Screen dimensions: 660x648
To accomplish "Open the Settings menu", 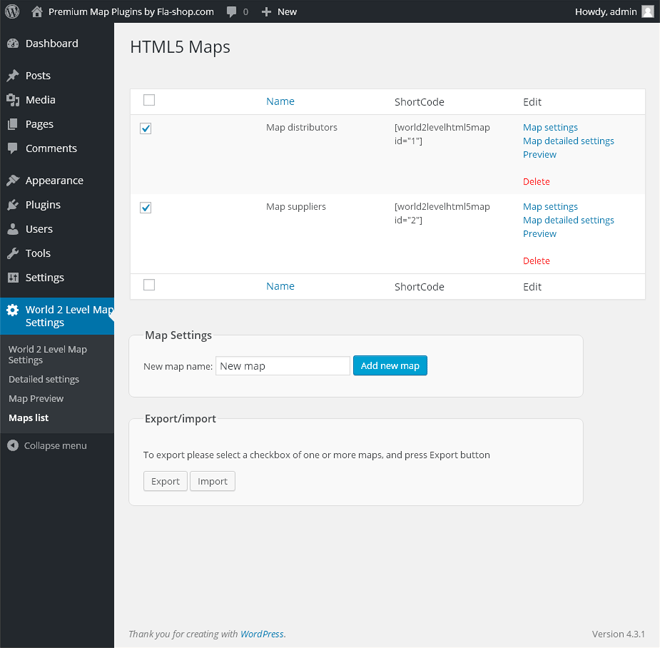I will 45,277.
